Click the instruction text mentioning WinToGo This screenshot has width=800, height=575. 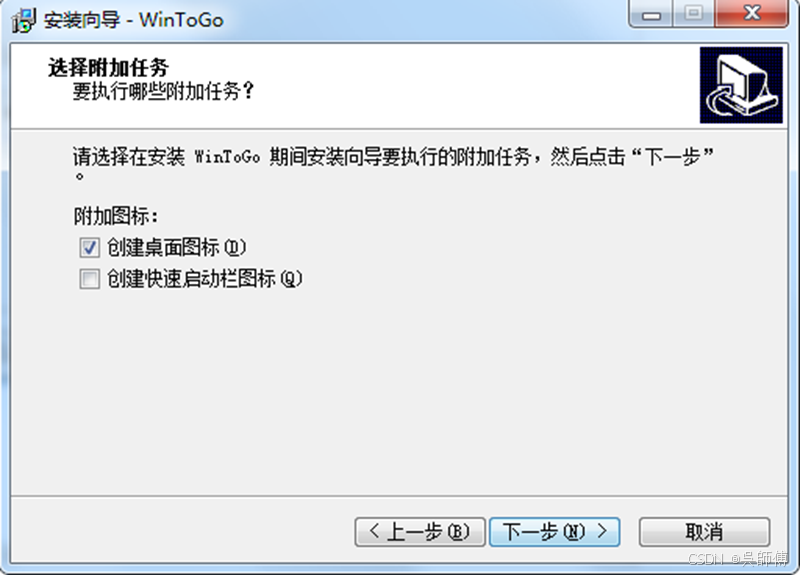point(393,164)
